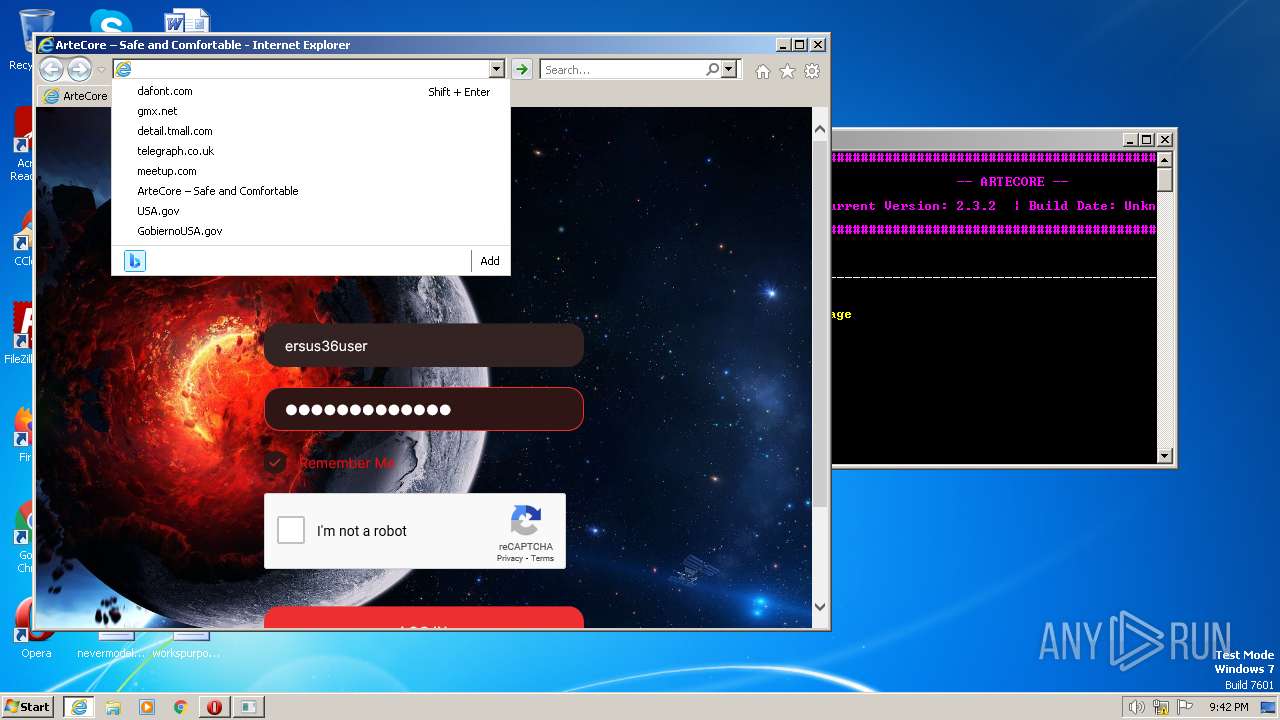
Task: Switch to console app in taskbar
Action: (x=247, y=707)
